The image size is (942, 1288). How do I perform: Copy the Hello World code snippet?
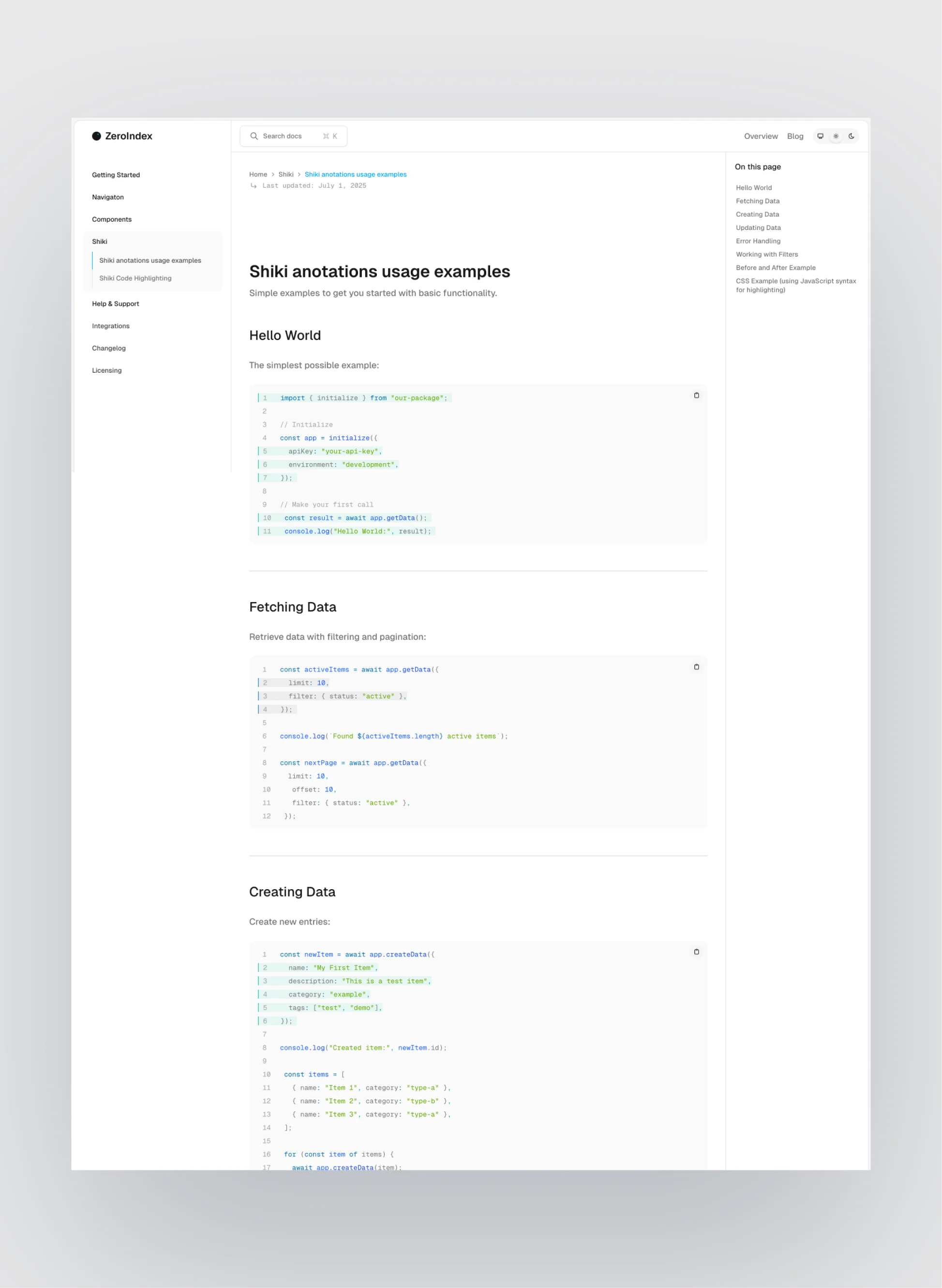pyautogui.click(x=696, y=395)
